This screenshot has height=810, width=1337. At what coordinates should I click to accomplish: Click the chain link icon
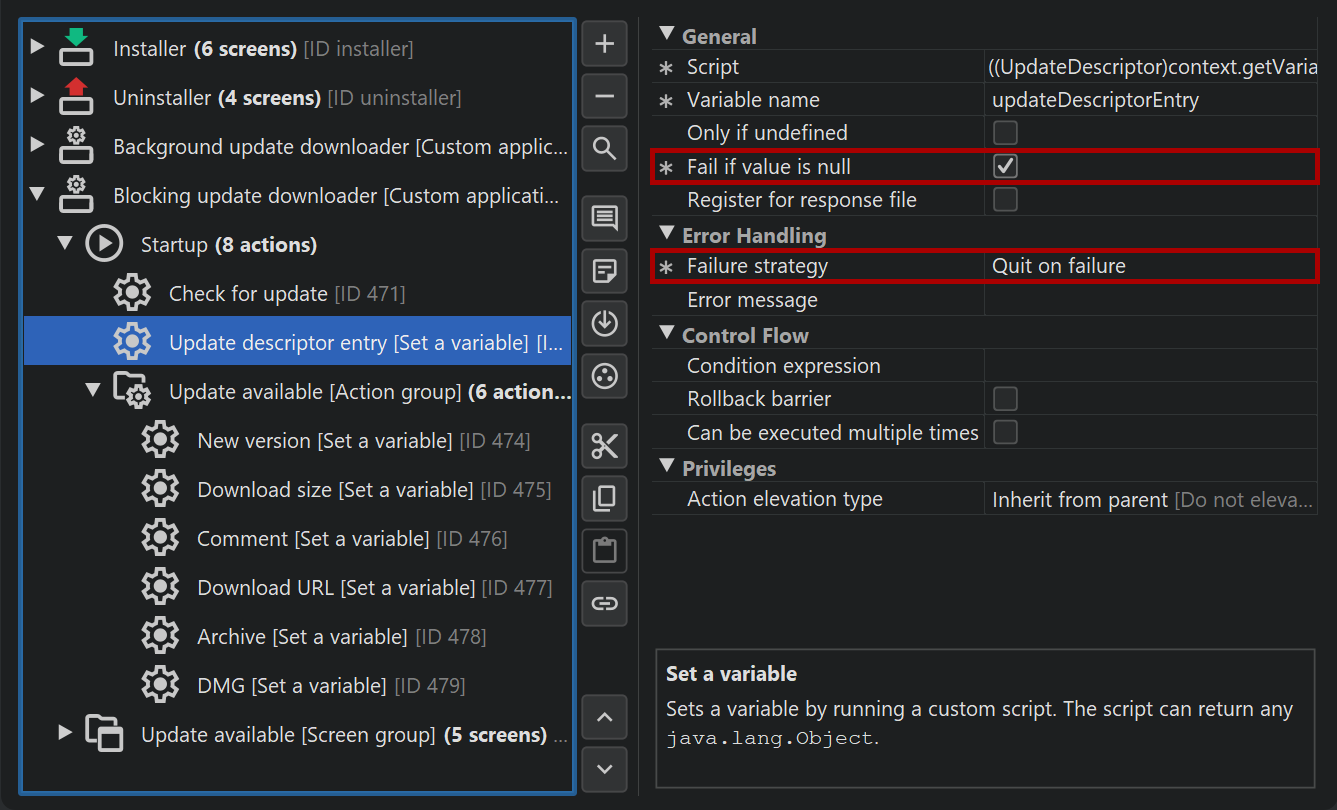click(x=604, y=603)
